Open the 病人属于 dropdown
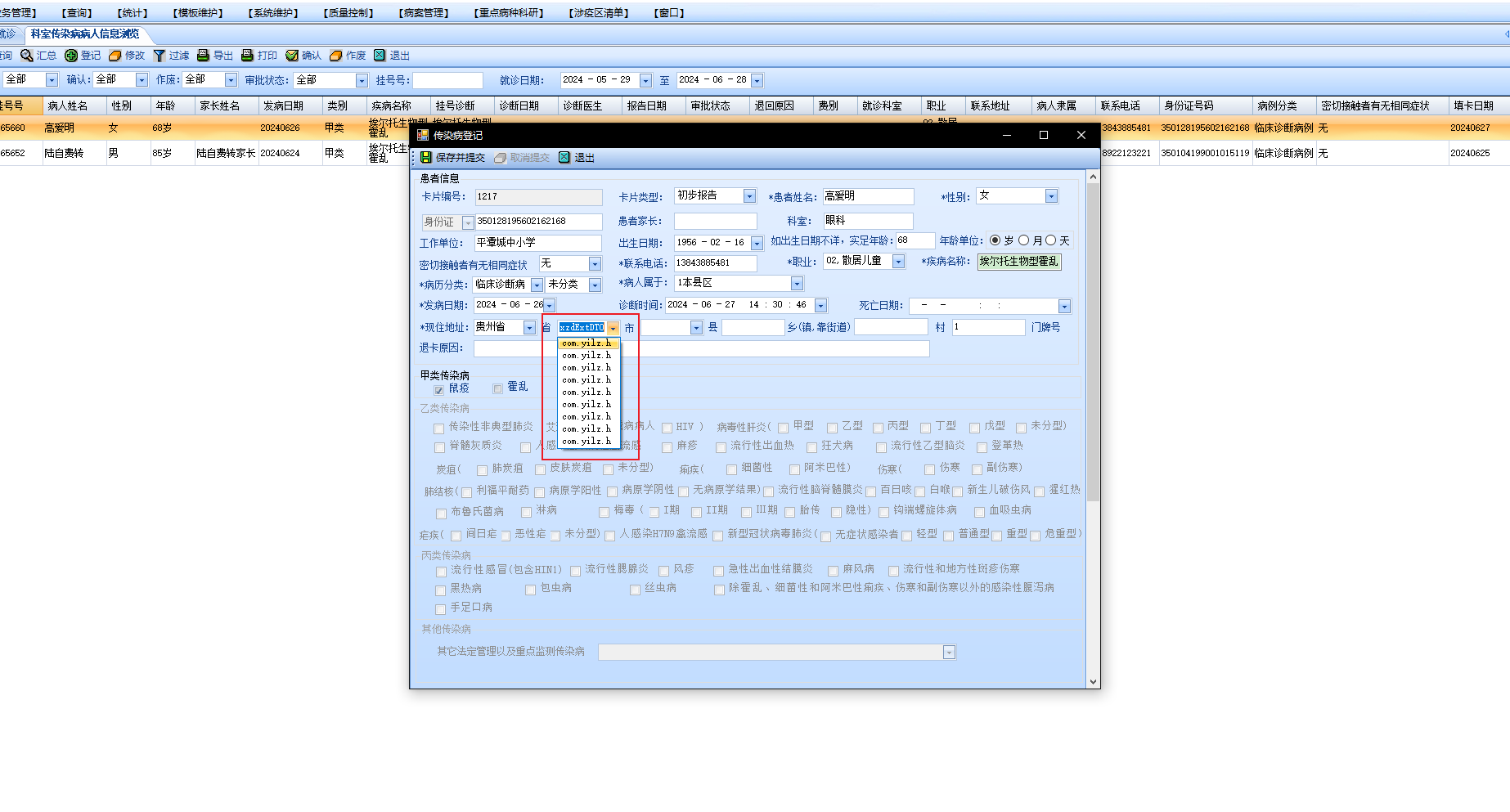 [x=797, y=284]
